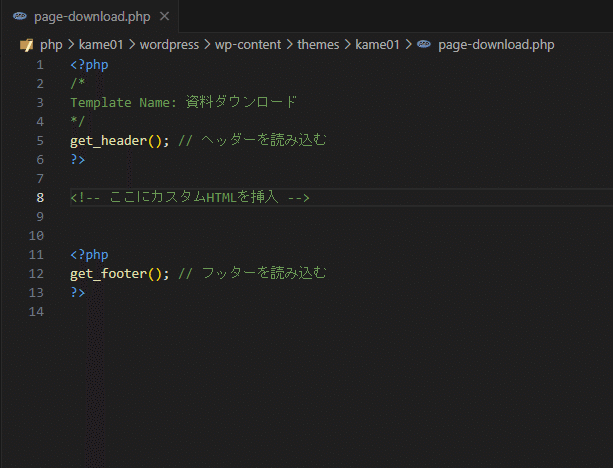Expand the chevron after wp-content breadcrumb

[x=289, y=45]
